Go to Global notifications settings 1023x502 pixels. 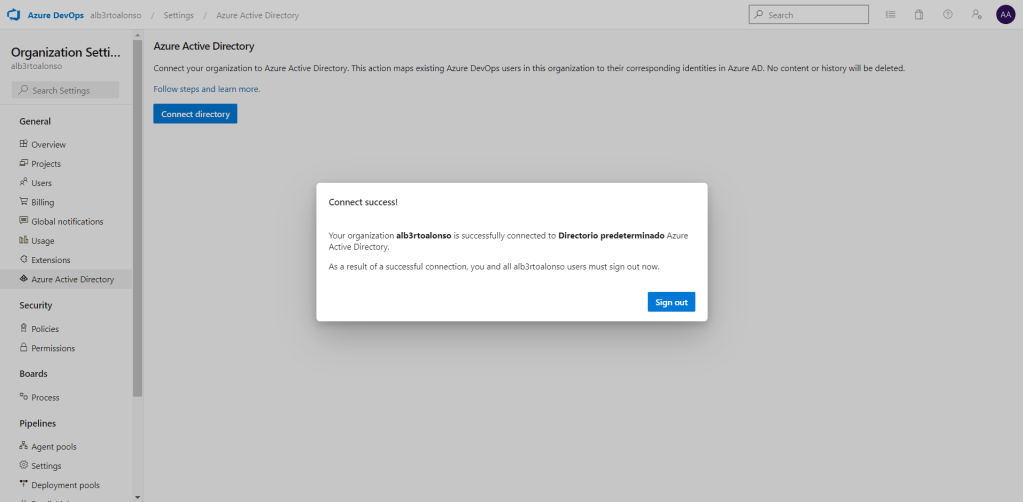pyautogui.click(x=66, y=222)
